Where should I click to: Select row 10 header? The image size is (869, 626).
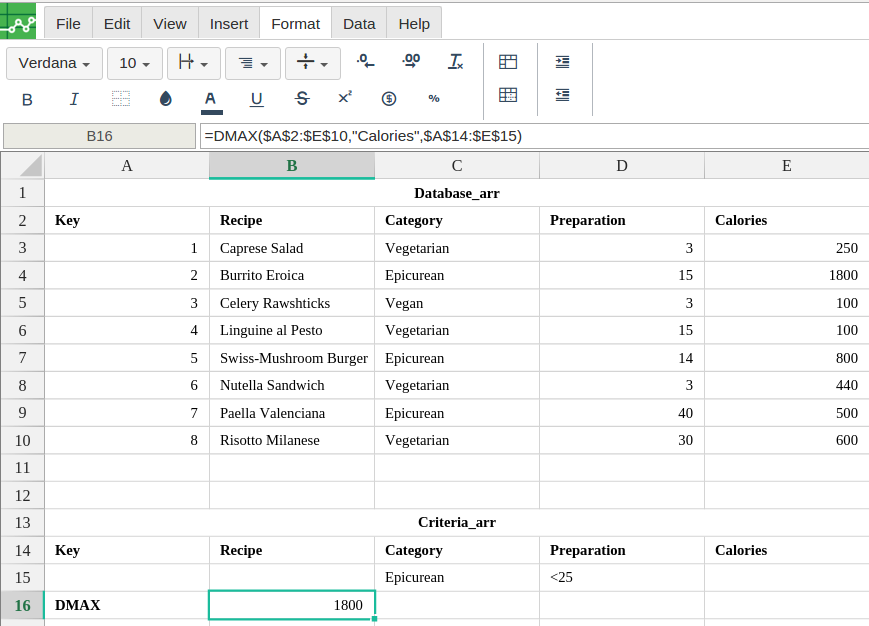[x=22, y=440]
